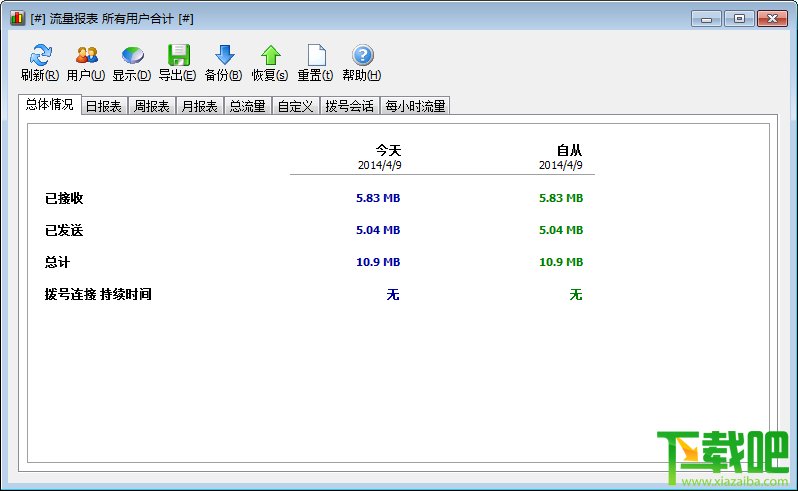Click the app icon in title bar
The height and width of the screenshot is (491, 798).
point(17,18)
